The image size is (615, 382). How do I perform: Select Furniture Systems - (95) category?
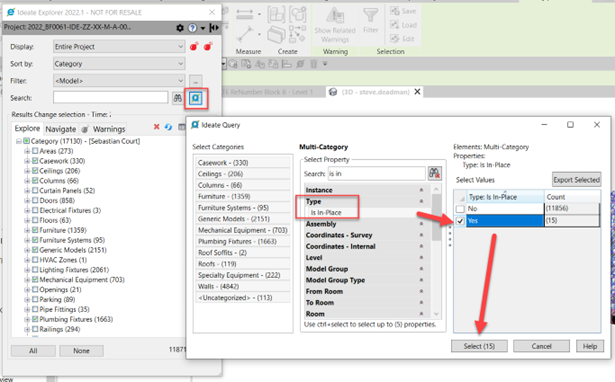pos(243,207)
